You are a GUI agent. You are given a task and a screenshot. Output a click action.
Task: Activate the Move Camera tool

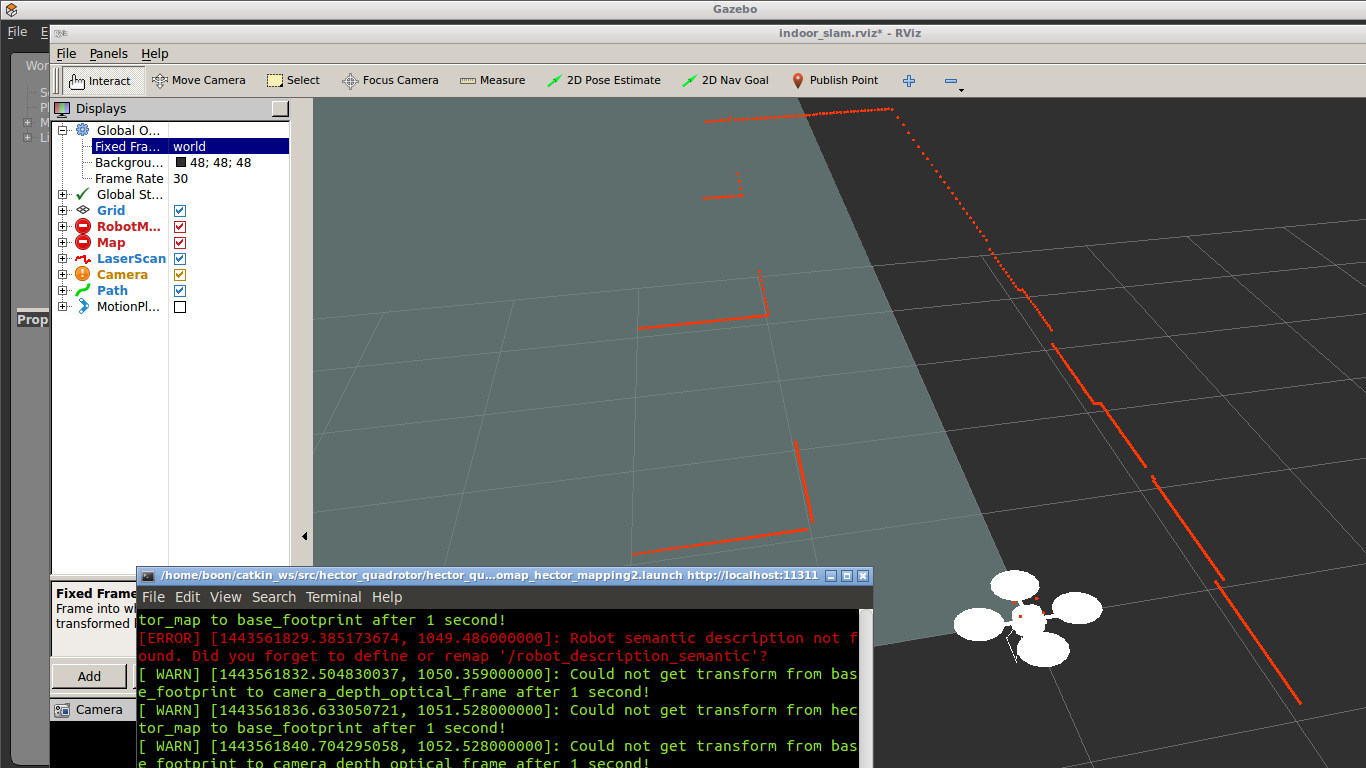[x=198, y=81]
